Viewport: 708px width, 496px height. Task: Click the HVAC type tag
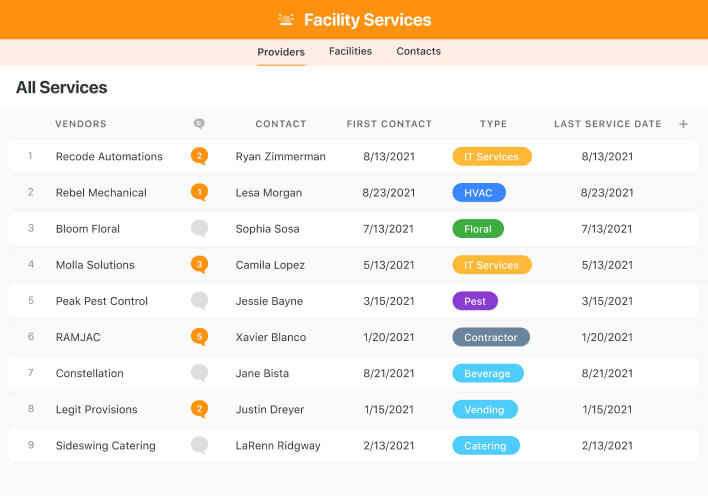click(x=479, y=193)
